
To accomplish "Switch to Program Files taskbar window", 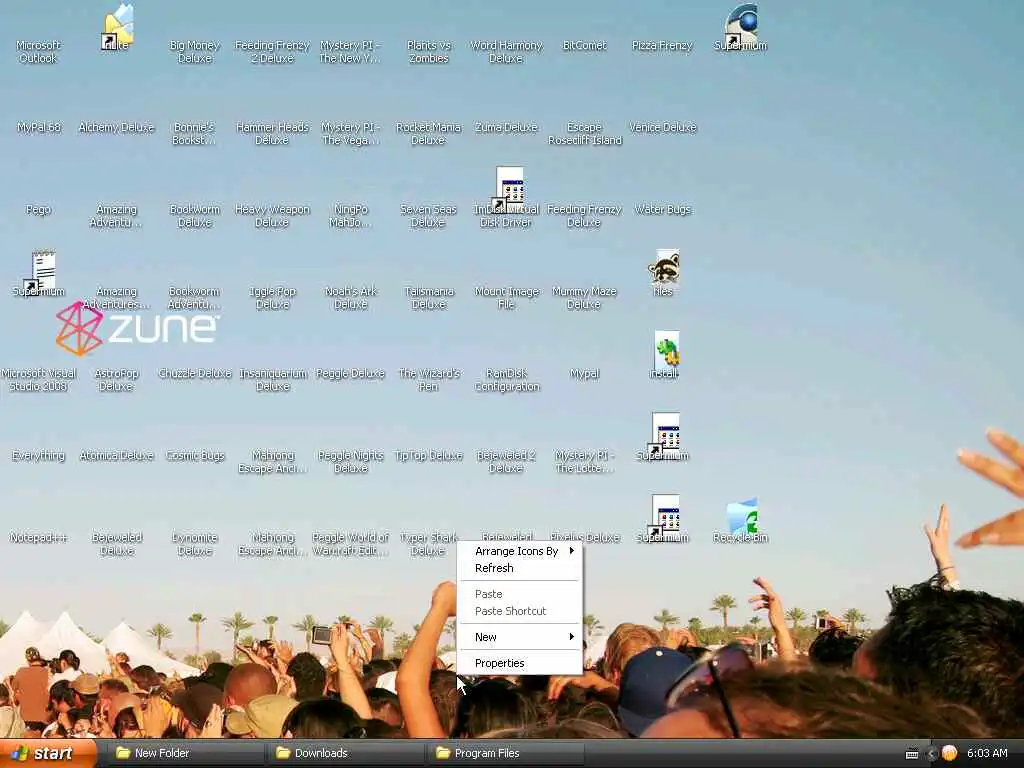I will point(505,753).
